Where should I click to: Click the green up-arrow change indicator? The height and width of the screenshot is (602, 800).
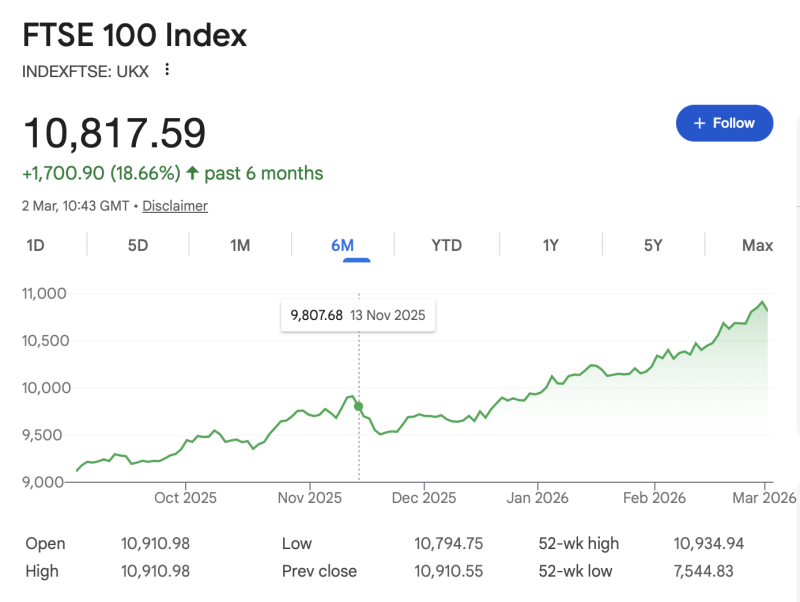192,174
